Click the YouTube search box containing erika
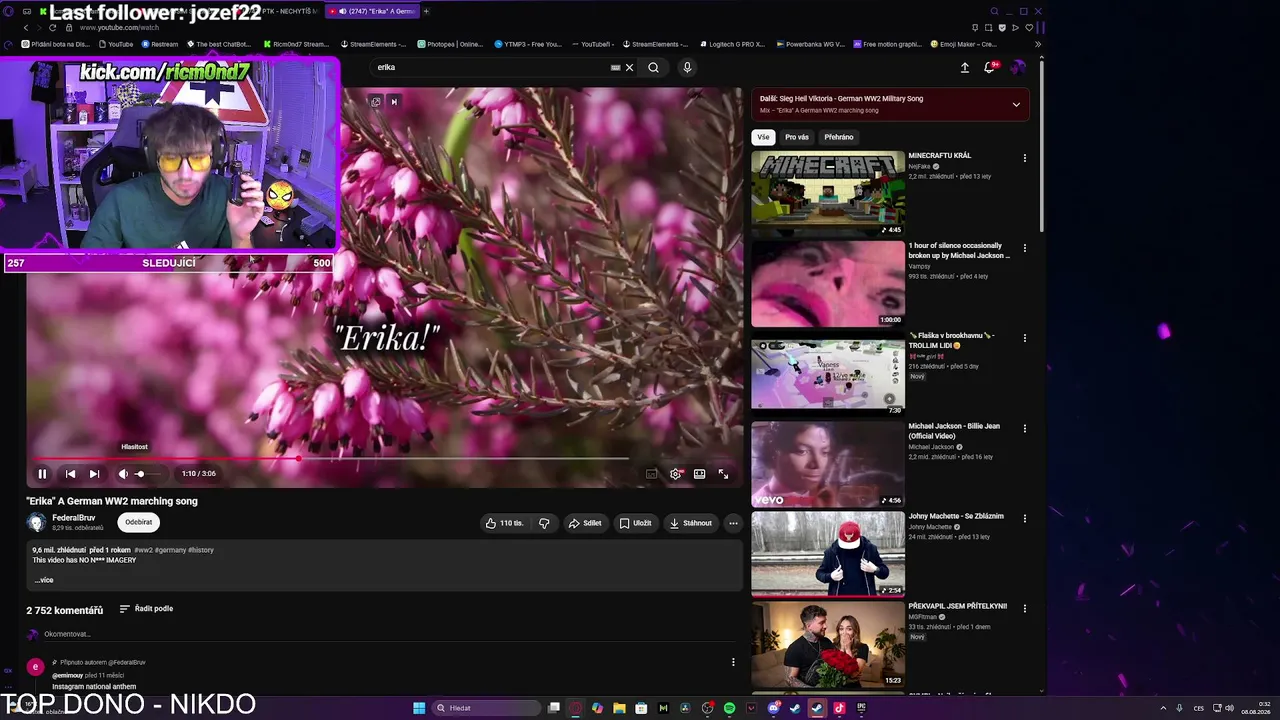 [490, 68]
